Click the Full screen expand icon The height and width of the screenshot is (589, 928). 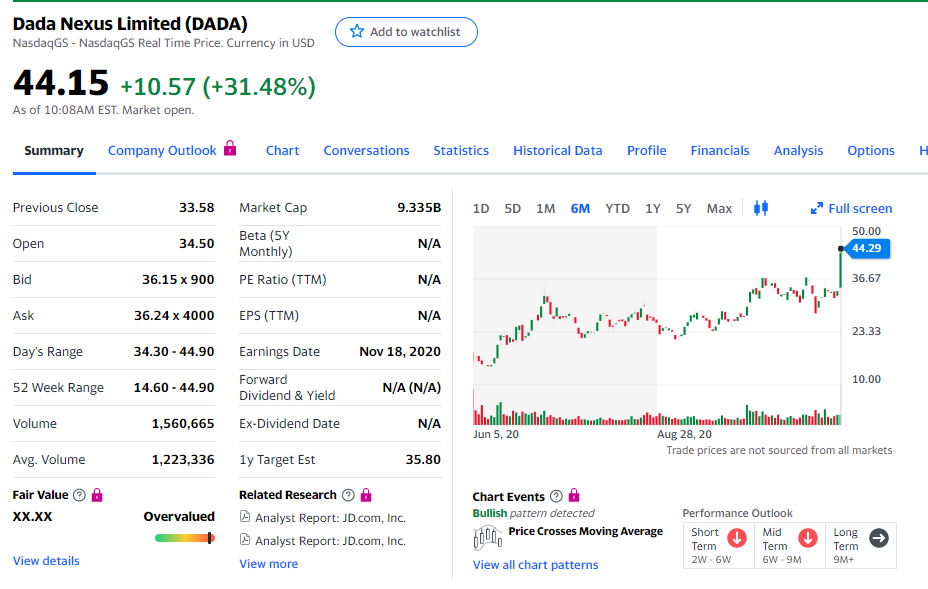coord(816,208)
